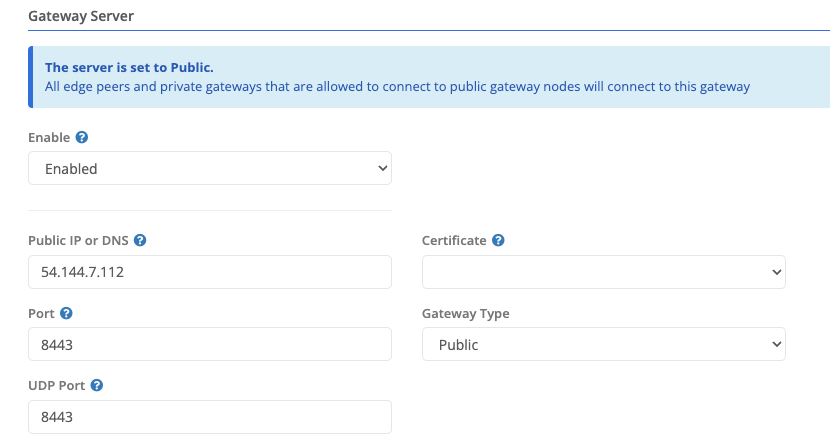Click the UDP Port label text
The image size is (830, 446).
(x=57, y=385)
